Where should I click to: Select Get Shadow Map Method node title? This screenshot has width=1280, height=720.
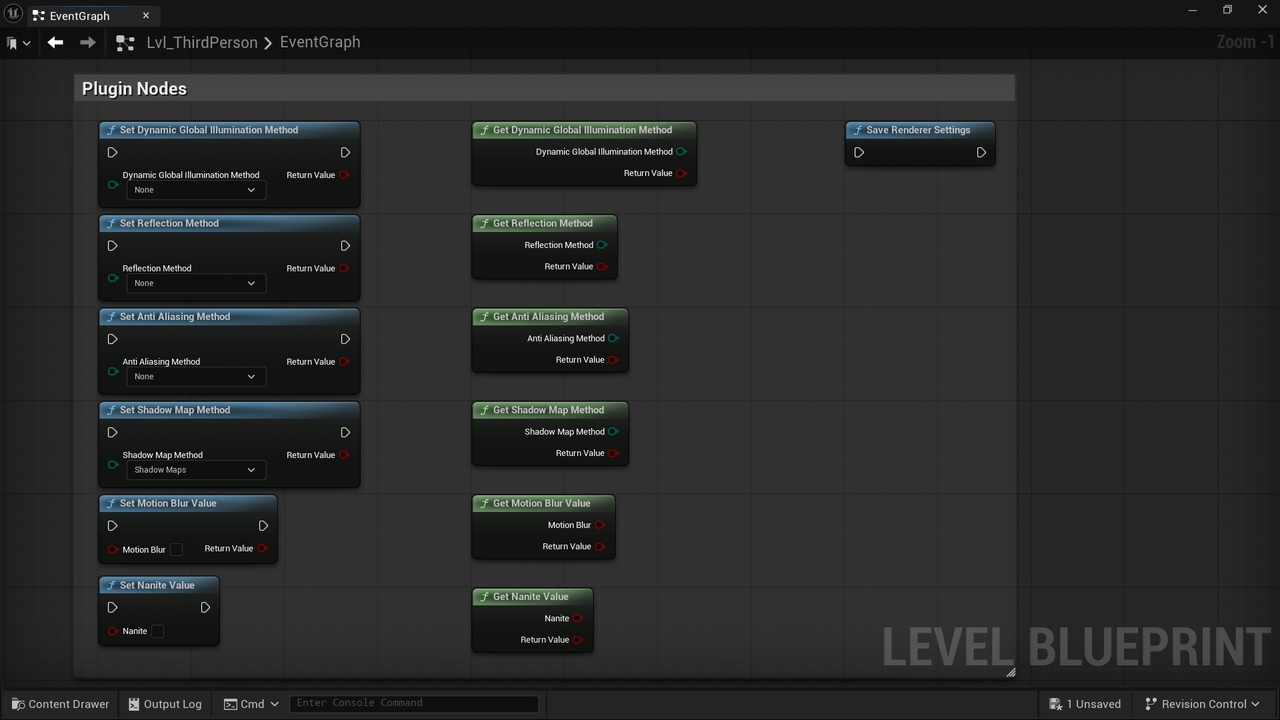pos(550,410)
